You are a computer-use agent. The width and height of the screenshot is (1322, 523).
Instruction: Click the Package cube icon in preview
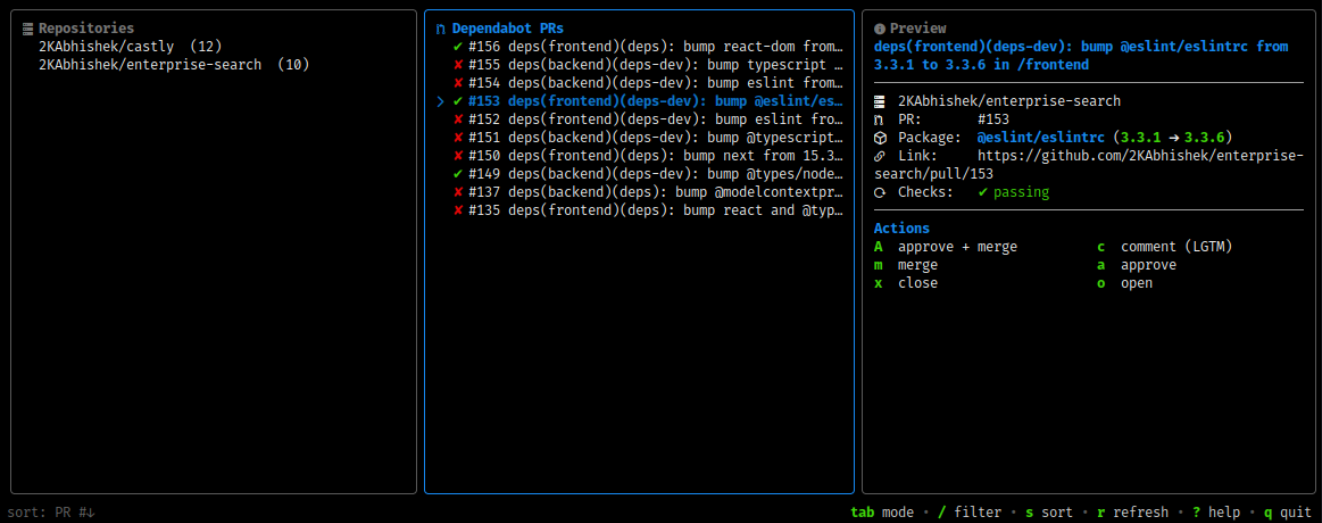[879, 138]
